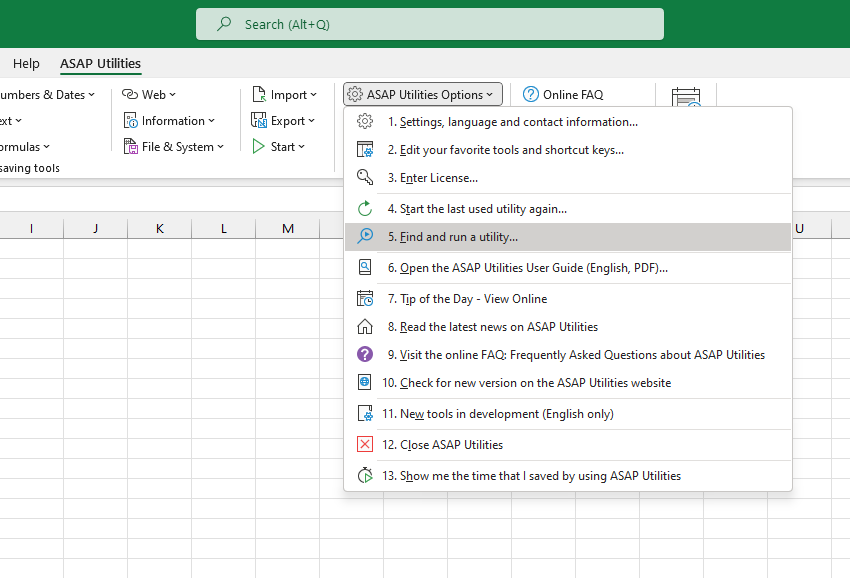Click the favorite tools table icon in menu
The height and width of the screenshot is (578, 850).
[365, 149]
